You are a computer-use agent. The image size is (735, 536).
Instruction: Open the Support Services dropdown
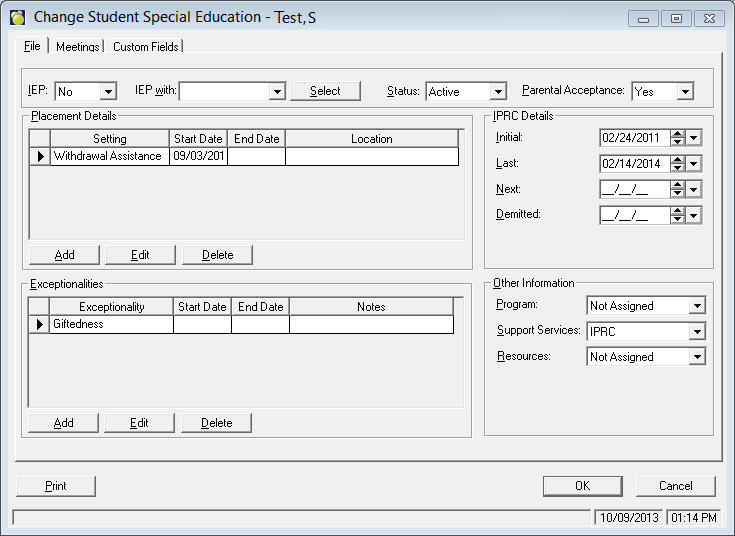pyautogui.click(x=697, y=331)
